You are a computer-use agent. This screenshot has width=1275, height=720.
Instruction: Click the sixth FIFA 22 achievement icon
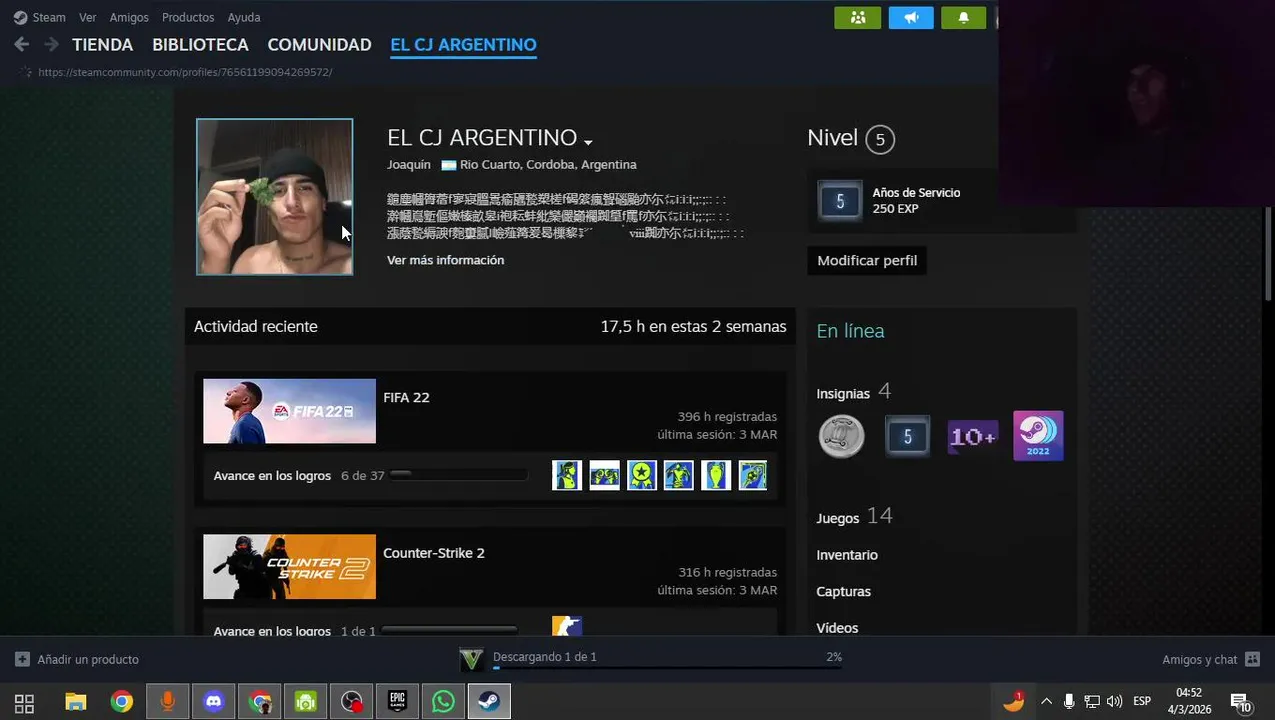pos(753,475)
